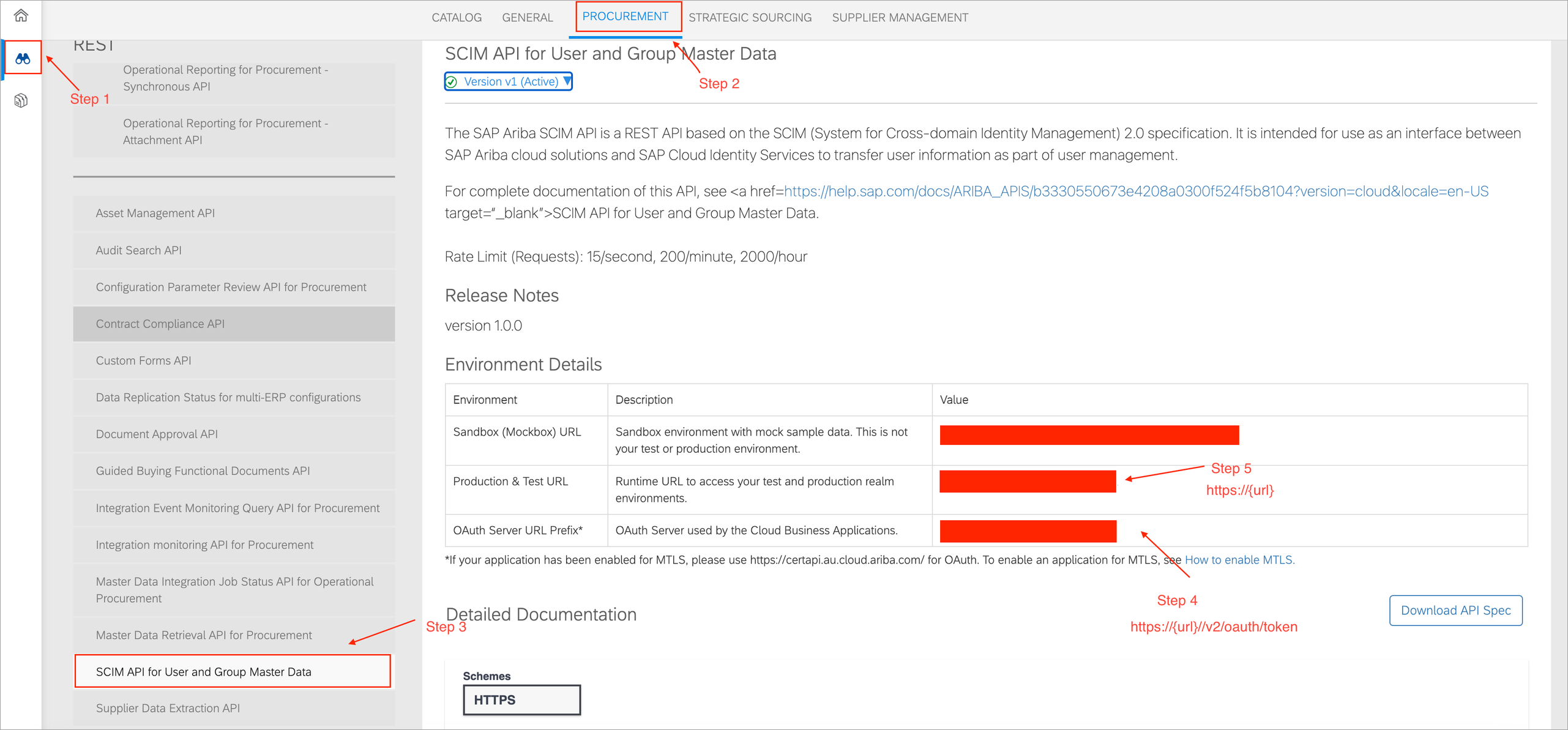Click the OAuth Server URL Prefix* cell

[x=526, y=530]
